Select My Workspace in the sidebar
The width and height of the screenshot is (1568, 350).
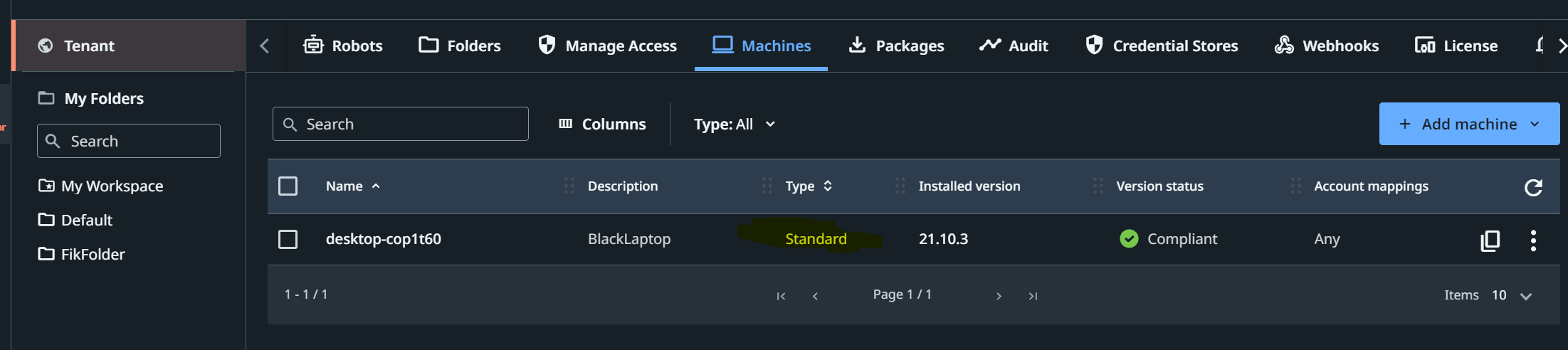pos(112,186)
